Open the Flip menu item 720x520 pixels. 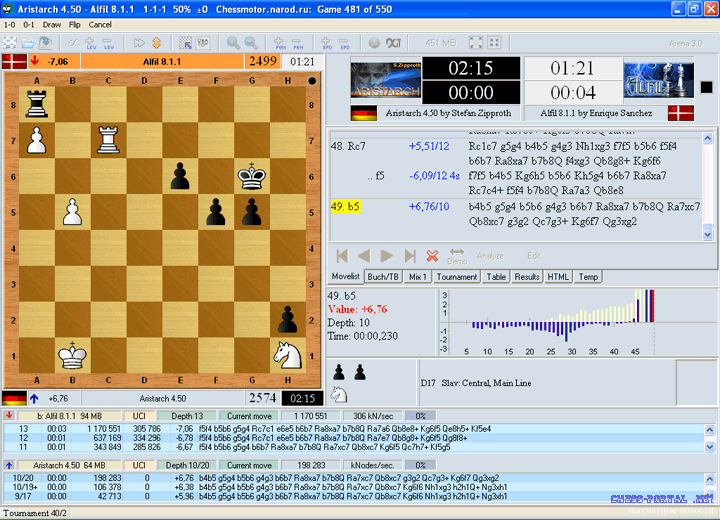click(74, 25)
